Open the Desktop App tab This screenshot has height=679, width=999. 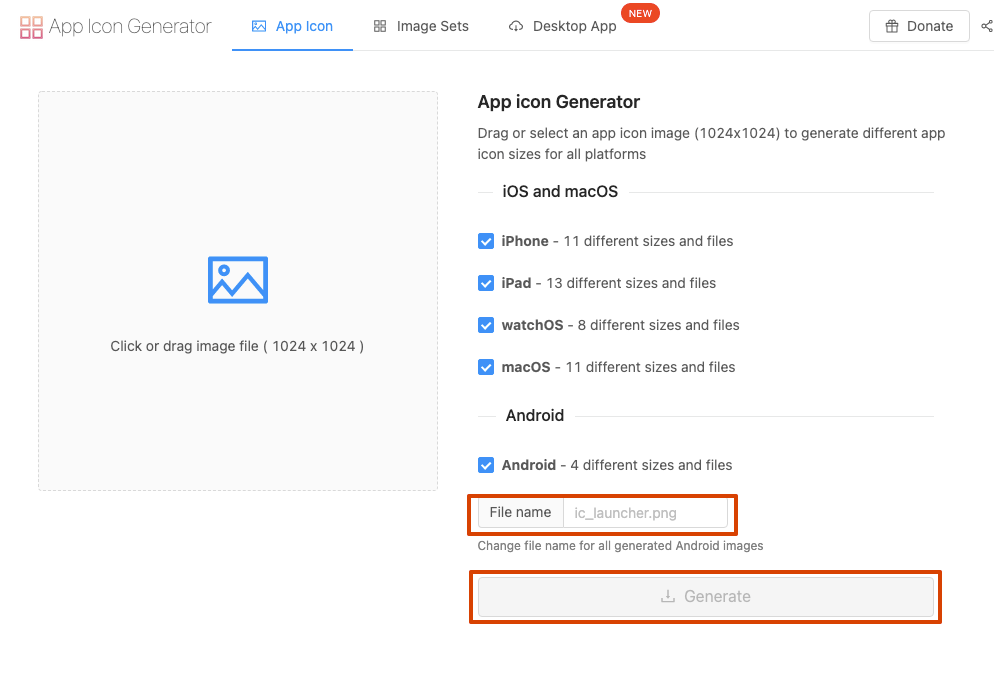[x=563, y=26]
